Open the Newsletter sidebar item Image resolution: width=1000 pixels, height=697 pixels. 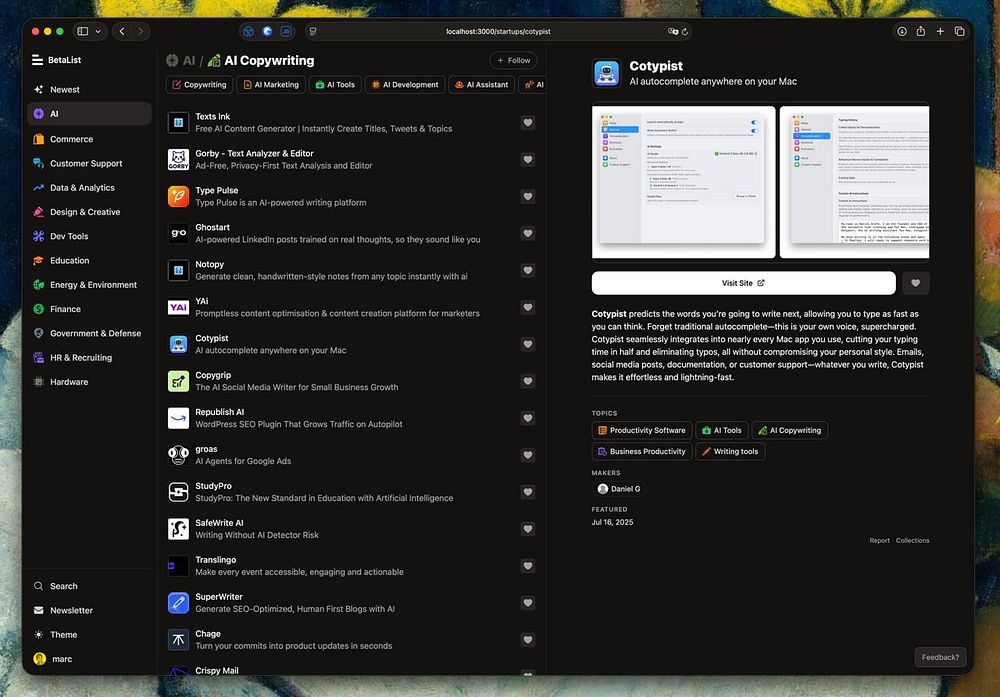71,610
